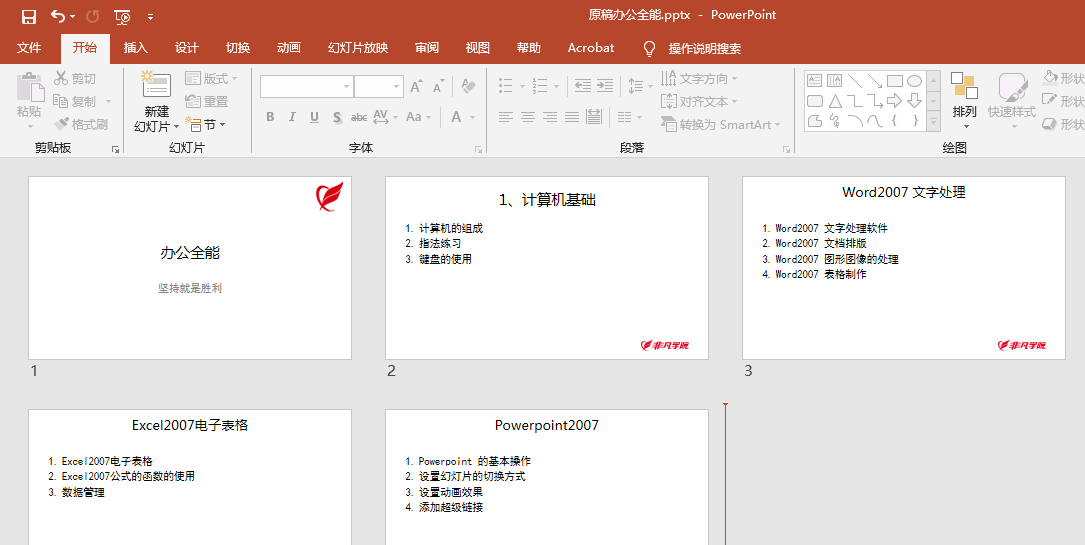1085x545 pixels.
Task: Open the 帮助 help tab
Action: tap(529, 48)
